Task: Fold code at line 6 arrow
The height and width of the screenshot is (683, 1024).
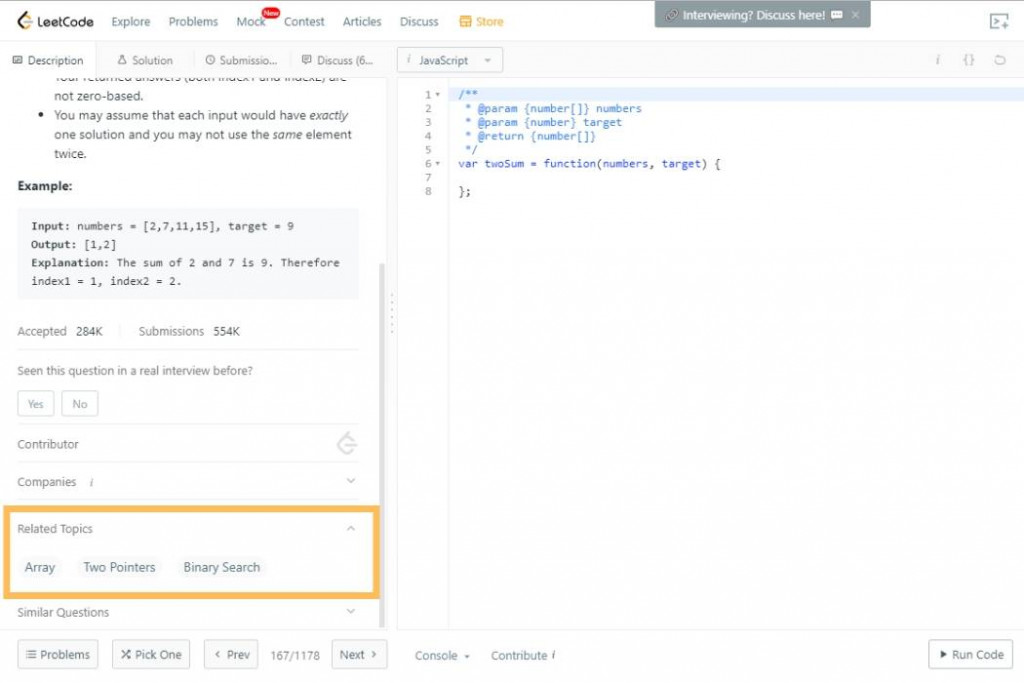Action: click(438, 163)
